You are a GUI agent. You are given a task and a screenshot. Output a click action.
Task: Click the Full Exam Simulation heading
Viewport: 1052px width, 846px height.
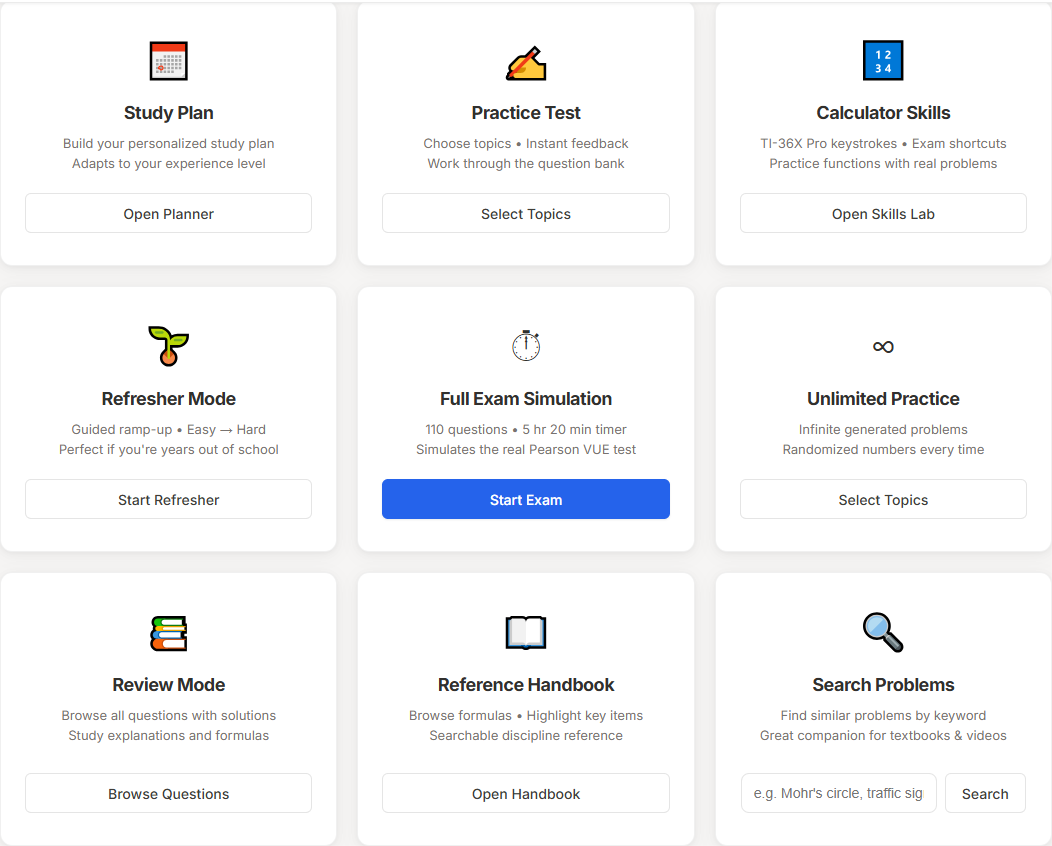[x=526, y=399]
